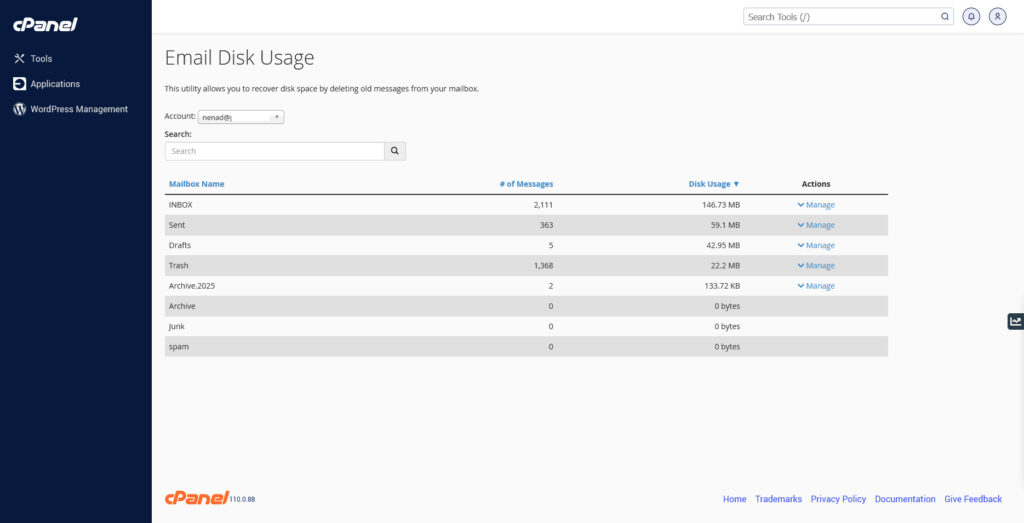Click the Applications sidebar icon
1024x523 pixels.
tap(19, 84)
